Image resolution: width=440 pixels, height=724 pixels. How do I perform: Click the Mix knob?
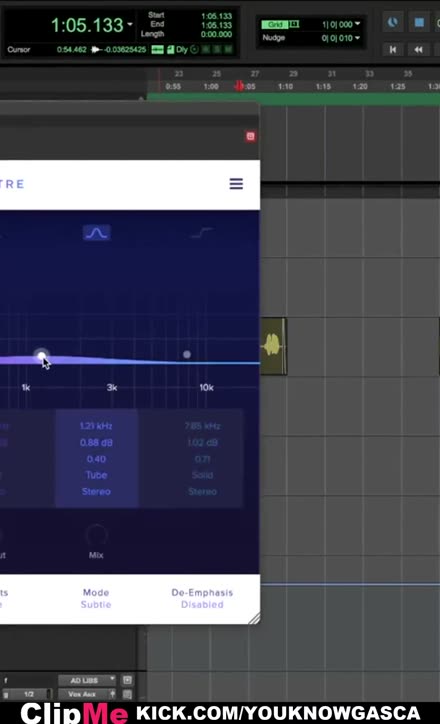point(96,535)
